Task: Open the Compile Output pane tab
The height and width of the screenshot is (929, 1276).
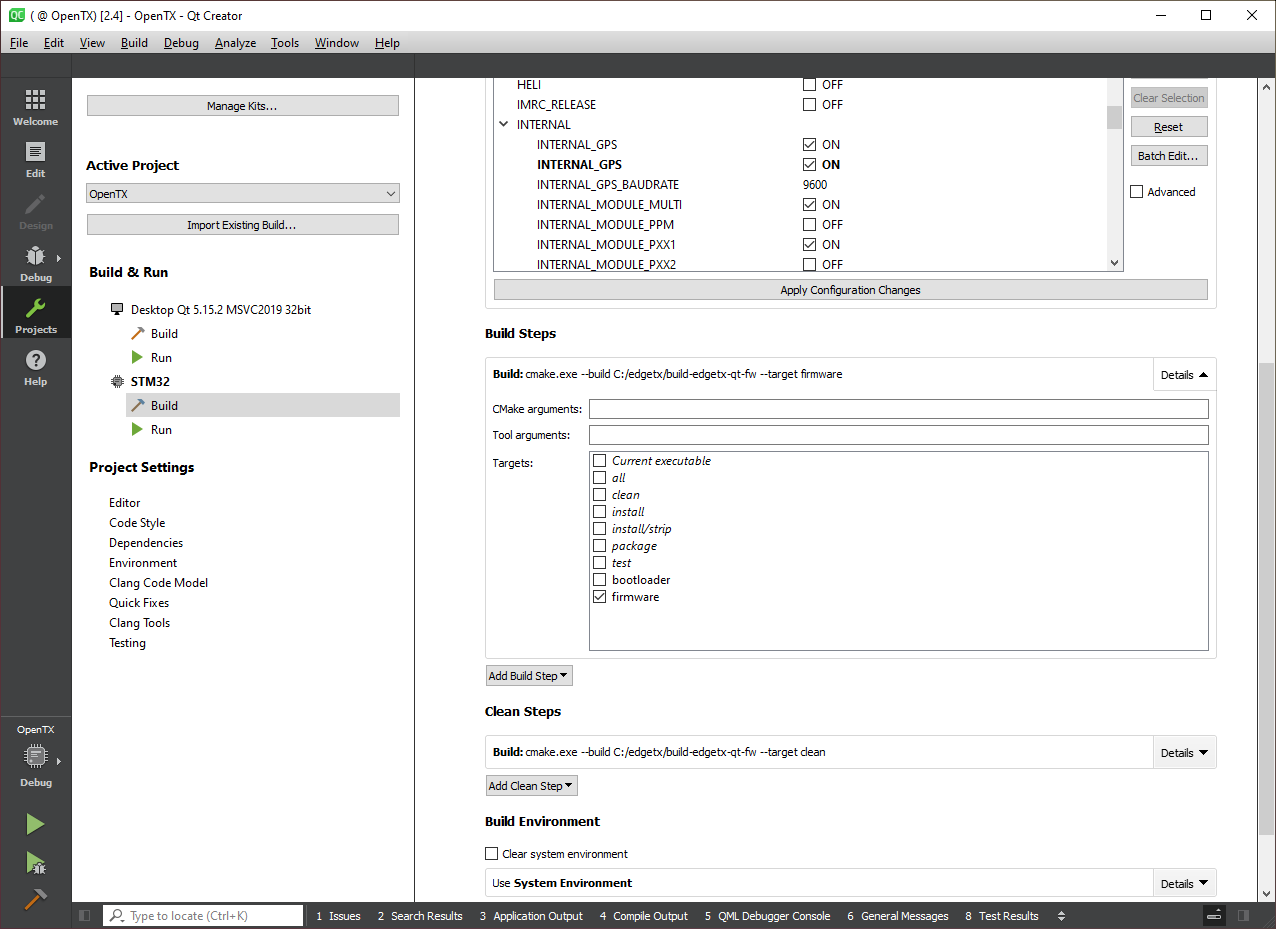Action: click(x=643, y=916)
